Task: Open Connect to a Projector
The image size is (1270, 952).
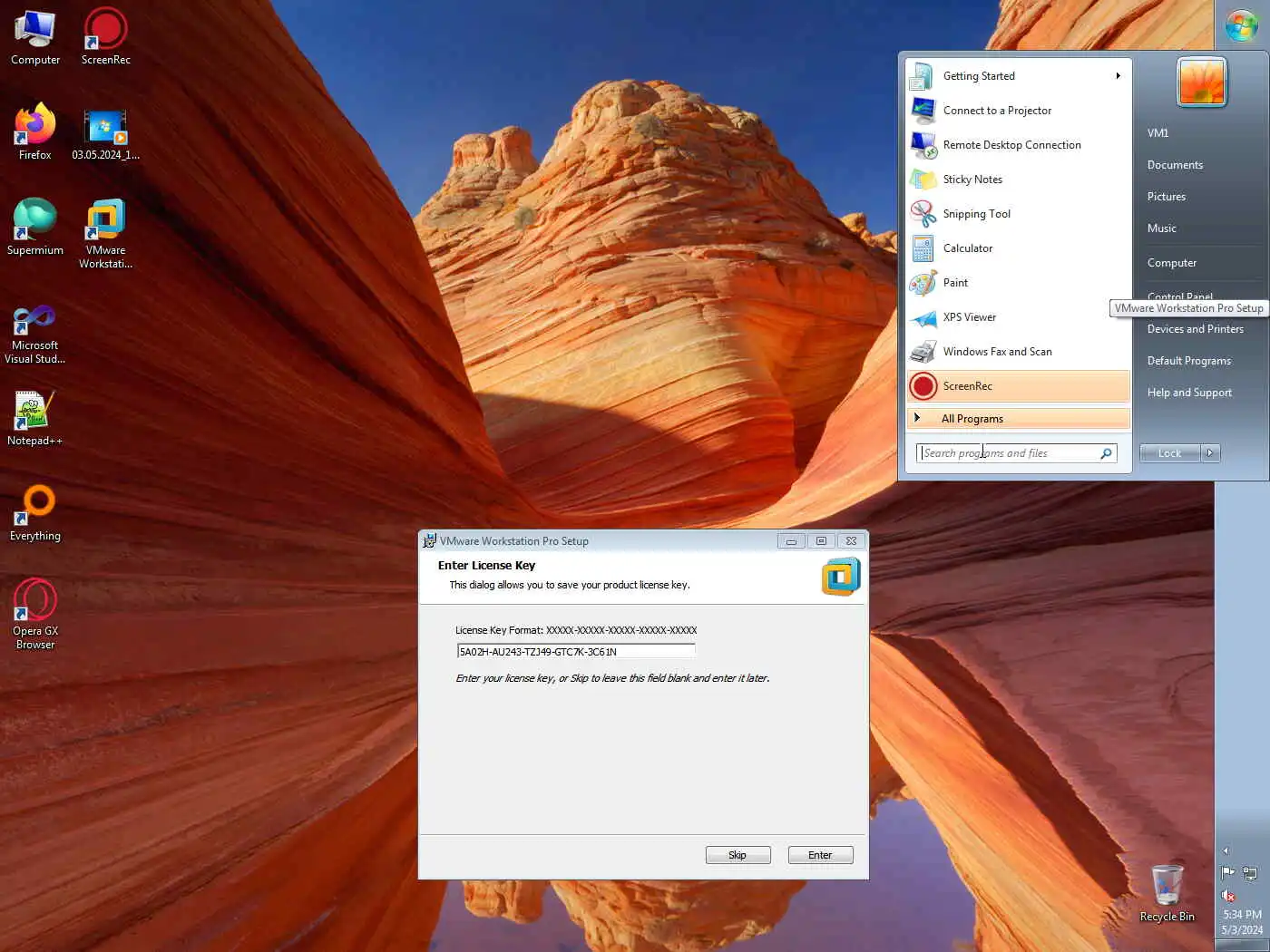Action: [x=1018, y=111]
